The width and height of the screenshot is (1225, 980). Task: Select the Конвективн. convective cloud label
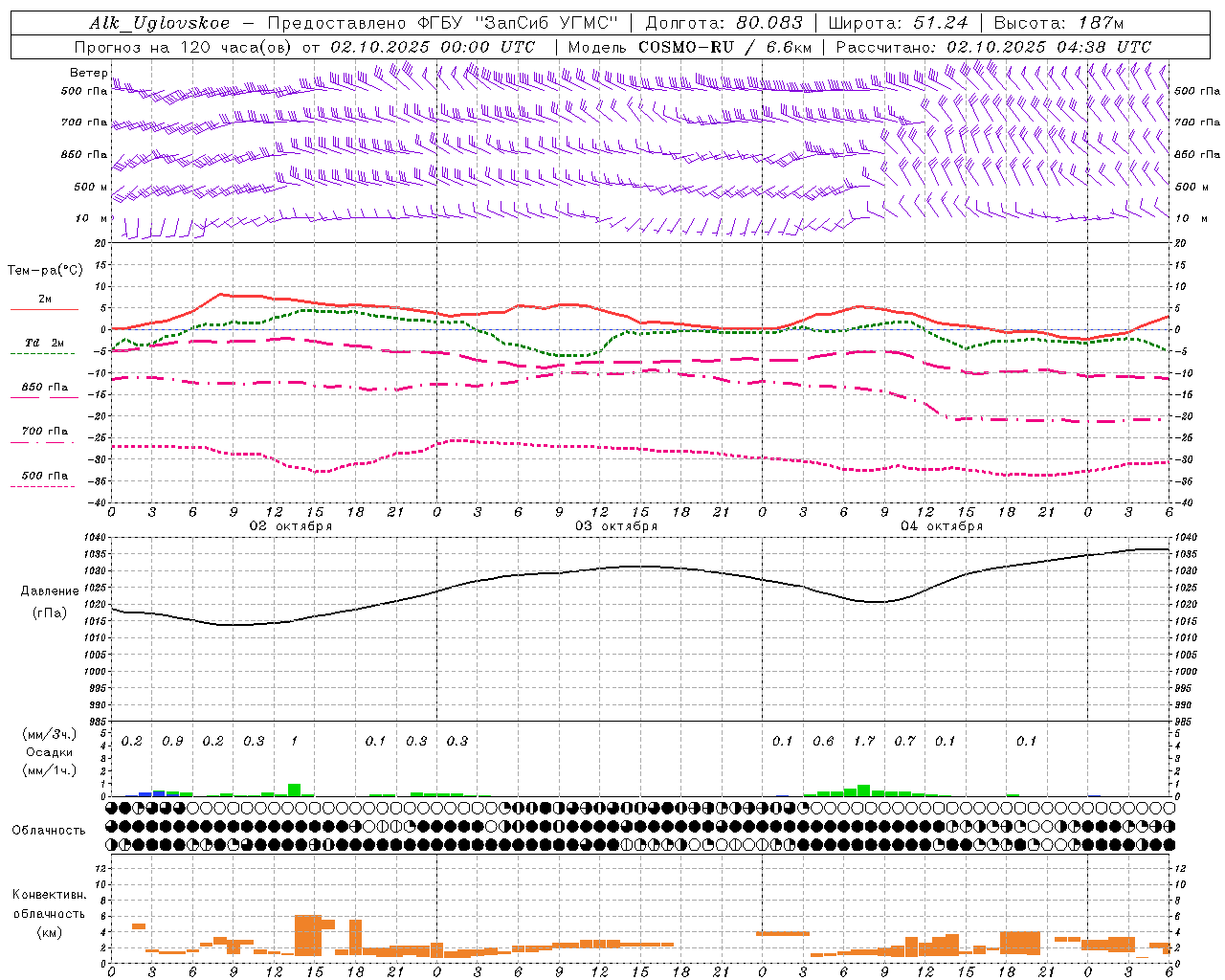pos(50,895)
